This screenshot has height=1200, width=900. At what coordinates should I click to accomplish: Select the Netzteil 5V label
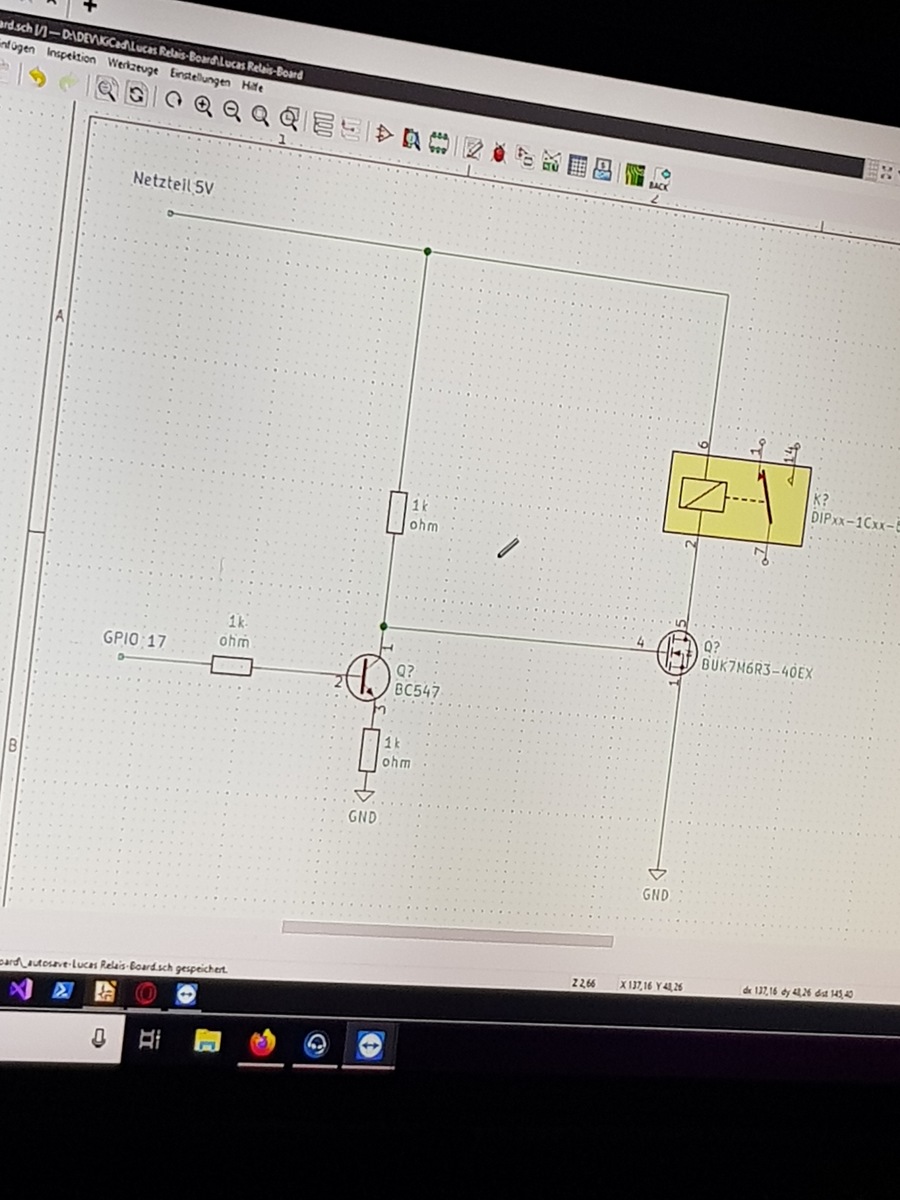coord(173,182)
